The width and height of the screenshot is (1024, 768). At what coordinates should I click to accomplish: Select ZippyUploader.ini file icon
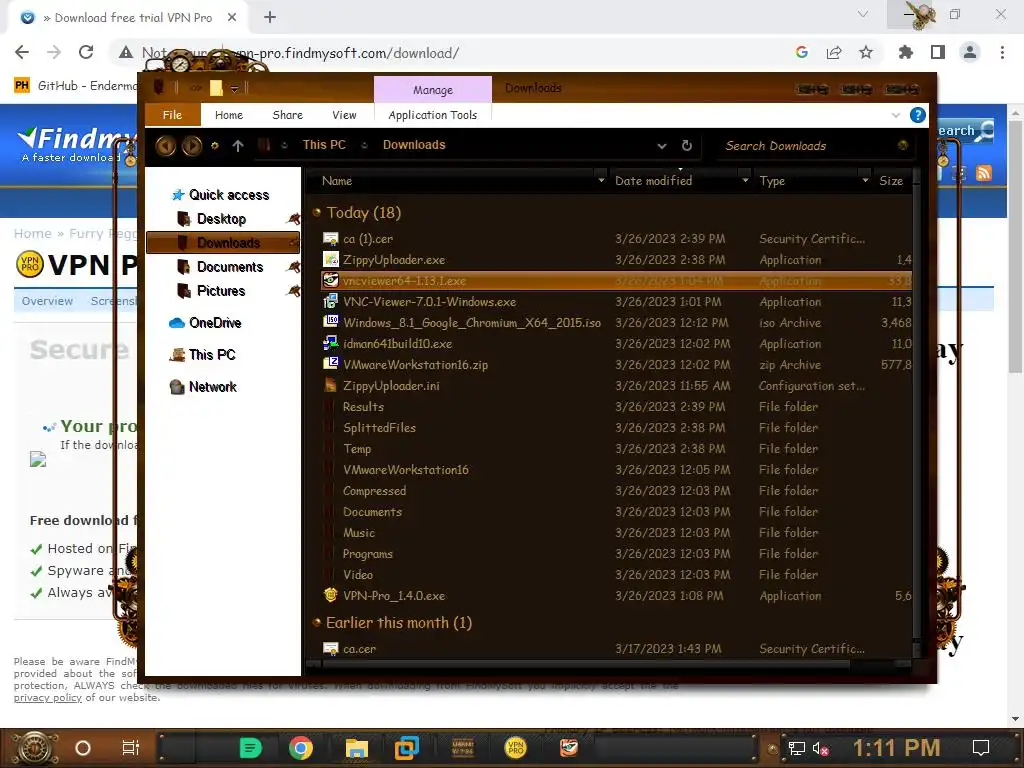point(331,385)
